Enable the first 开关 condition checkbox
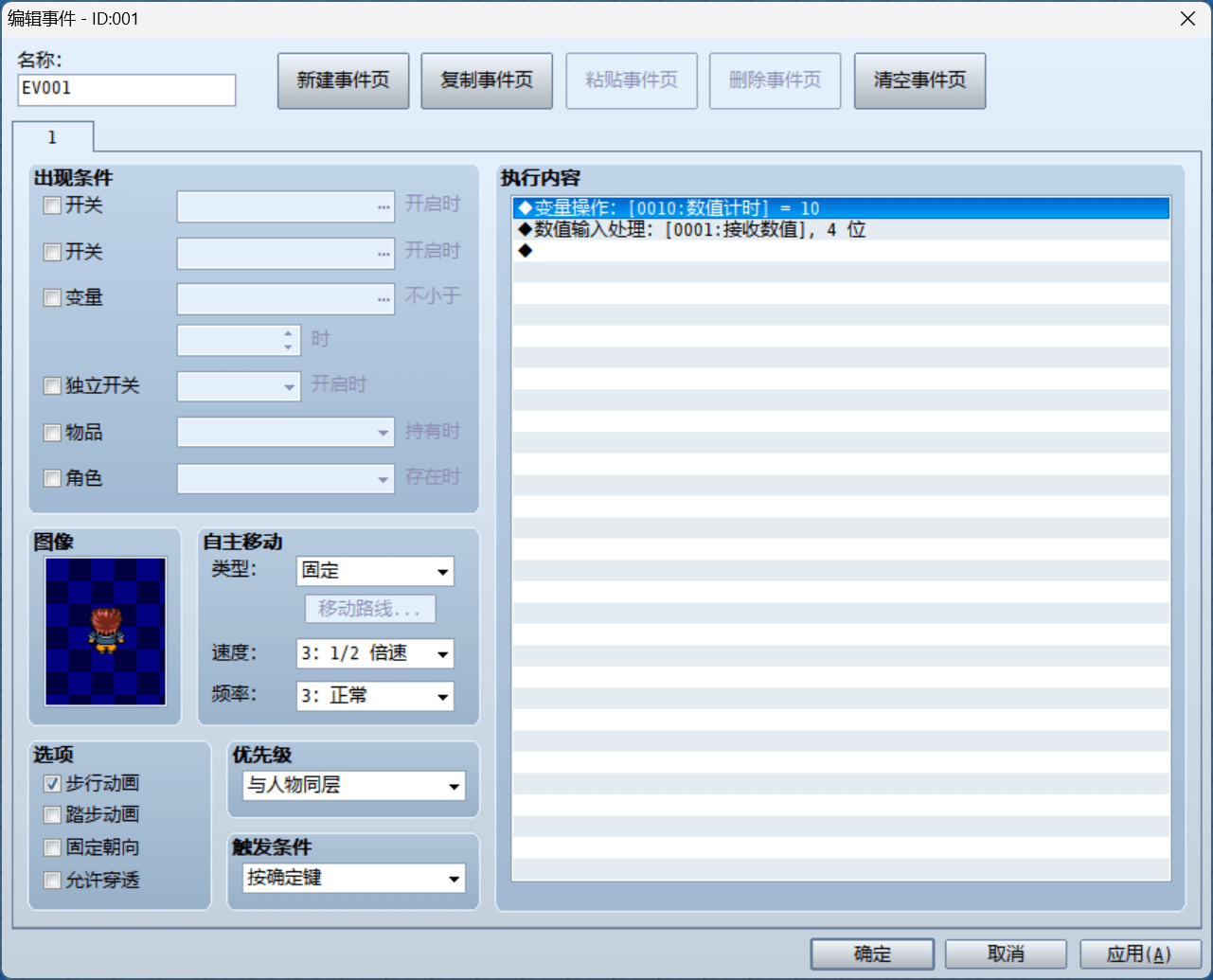The image size is (1213, 980). 52,205
